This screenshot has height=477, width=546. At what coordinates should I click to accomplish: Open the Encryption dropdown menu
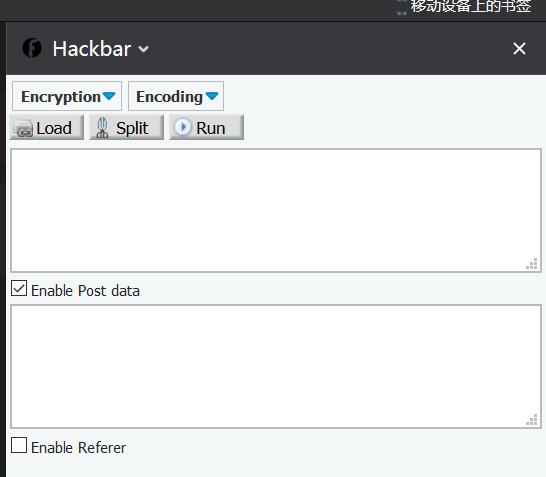tap(67, 96)
